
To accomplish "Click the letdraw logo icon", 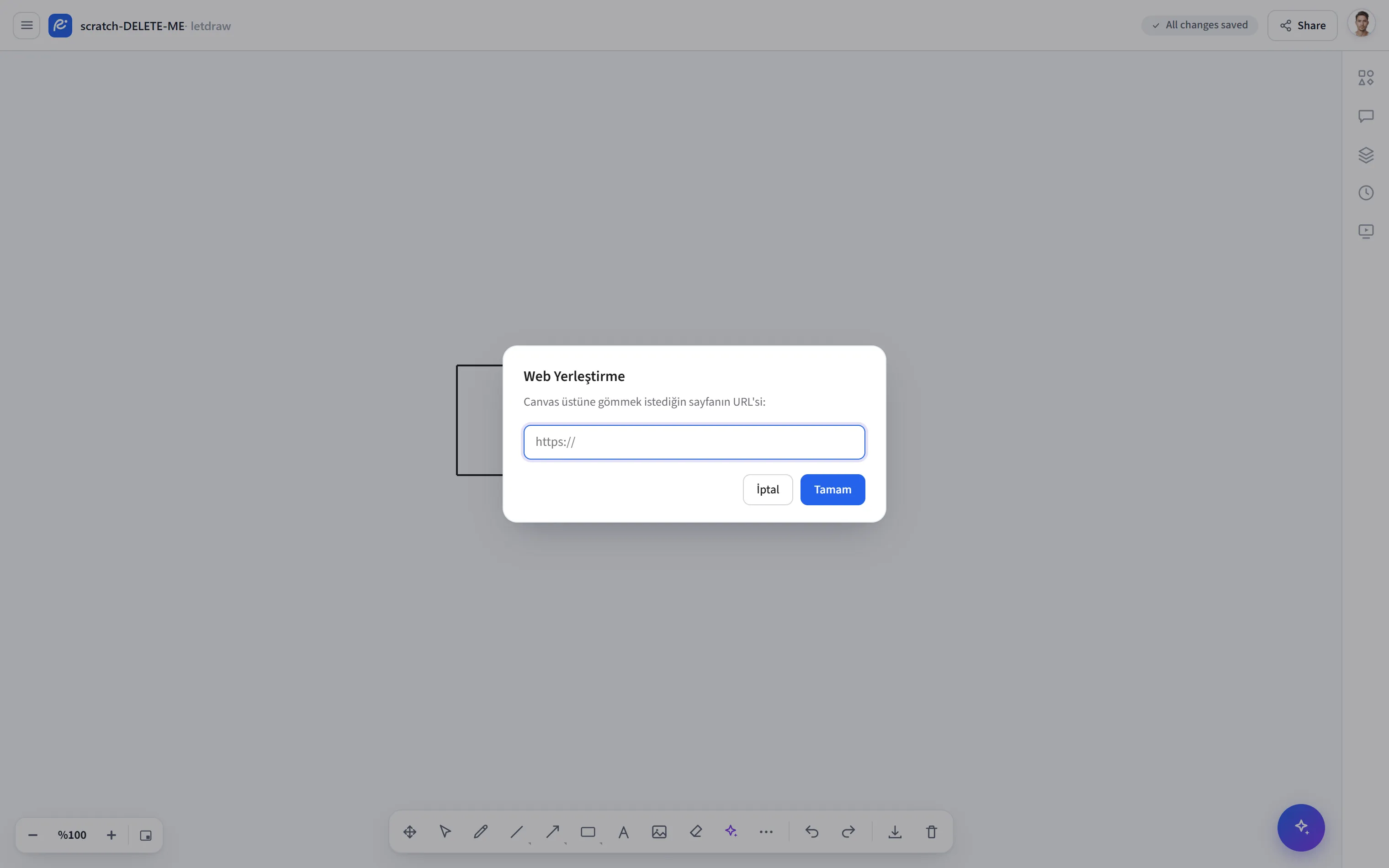I will [x=60, y=25].
